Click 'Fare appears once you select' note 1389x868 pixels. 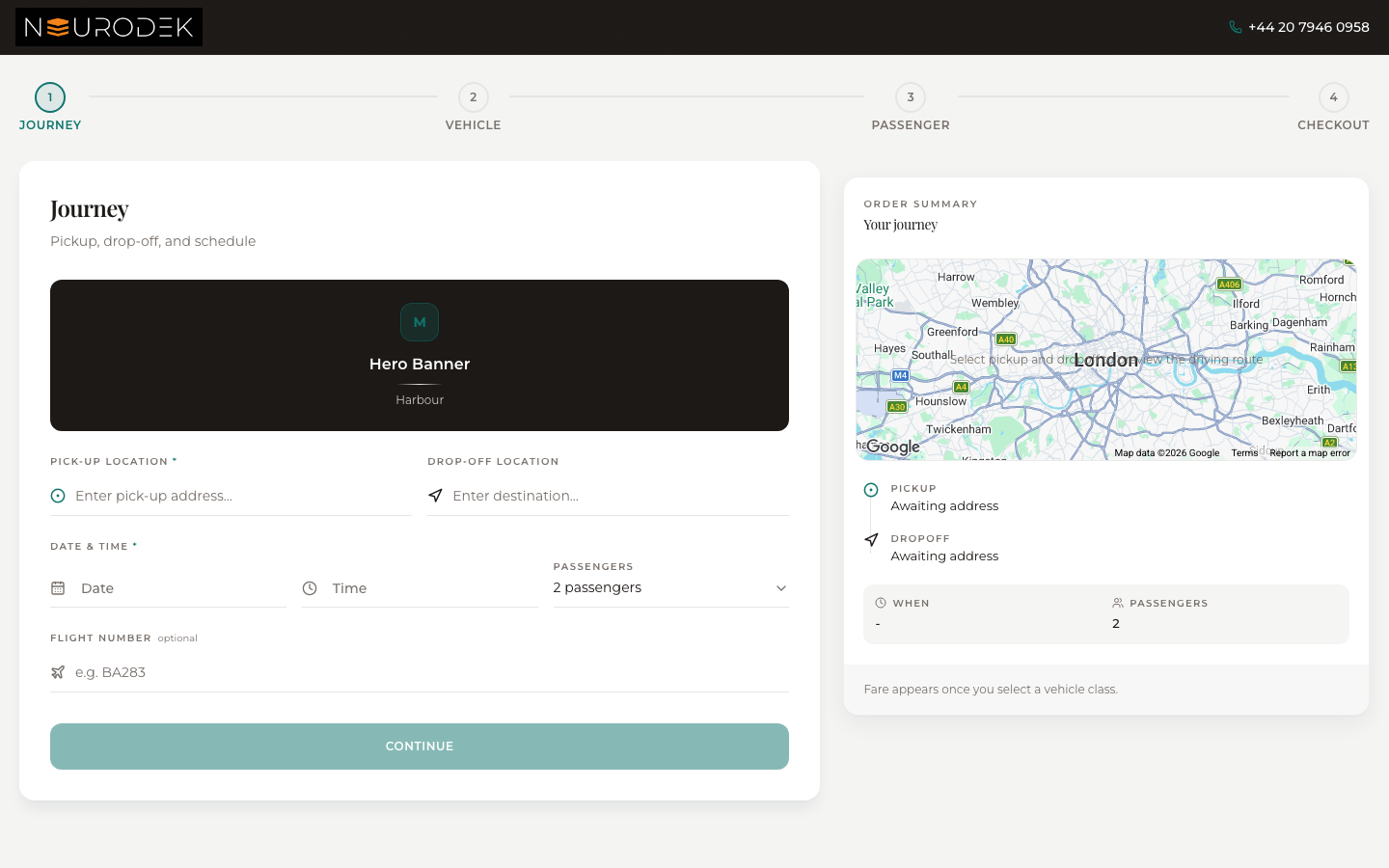(991, 690)
